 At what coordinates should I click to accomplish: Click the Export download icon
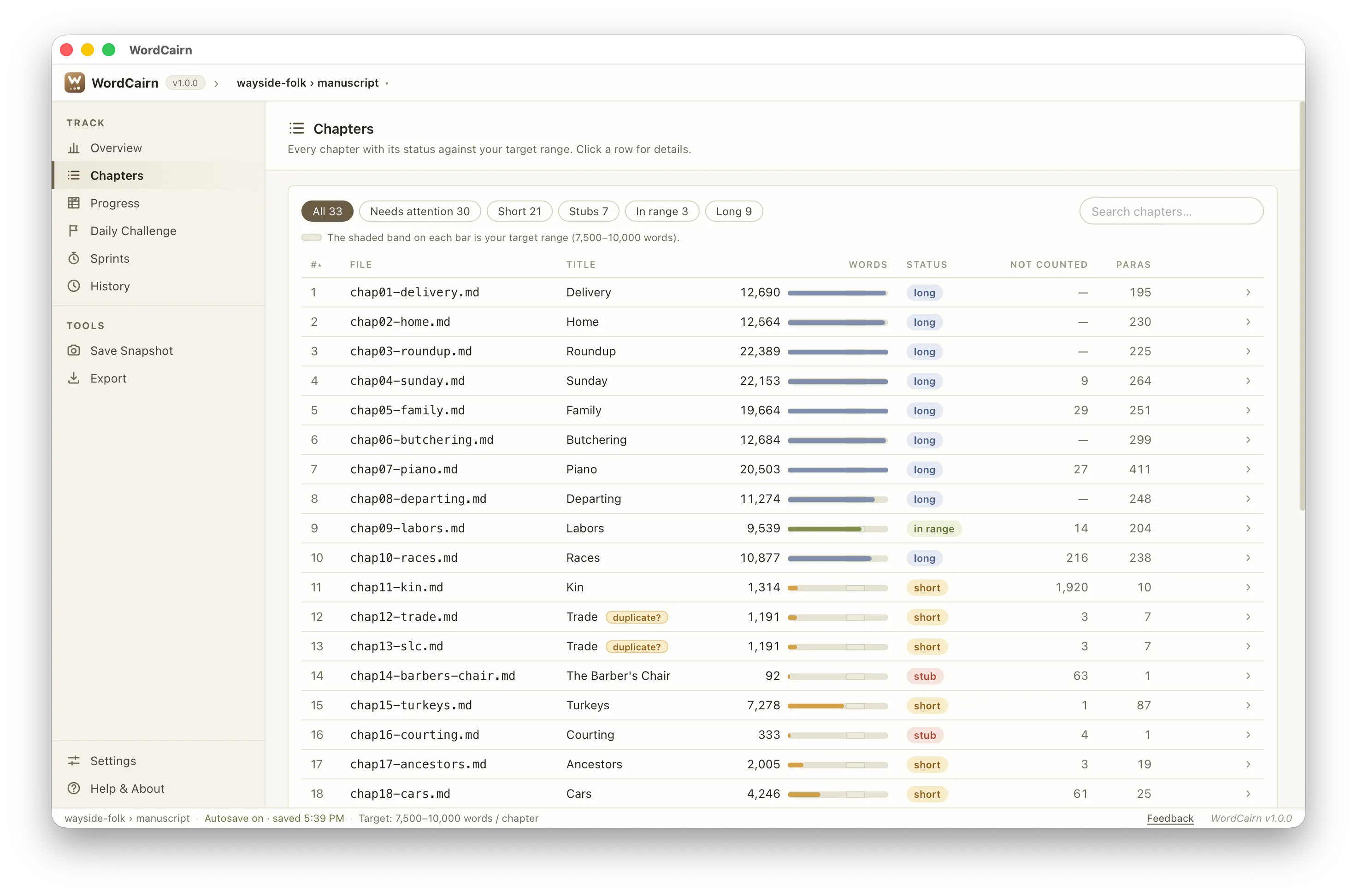coord(74,378)
